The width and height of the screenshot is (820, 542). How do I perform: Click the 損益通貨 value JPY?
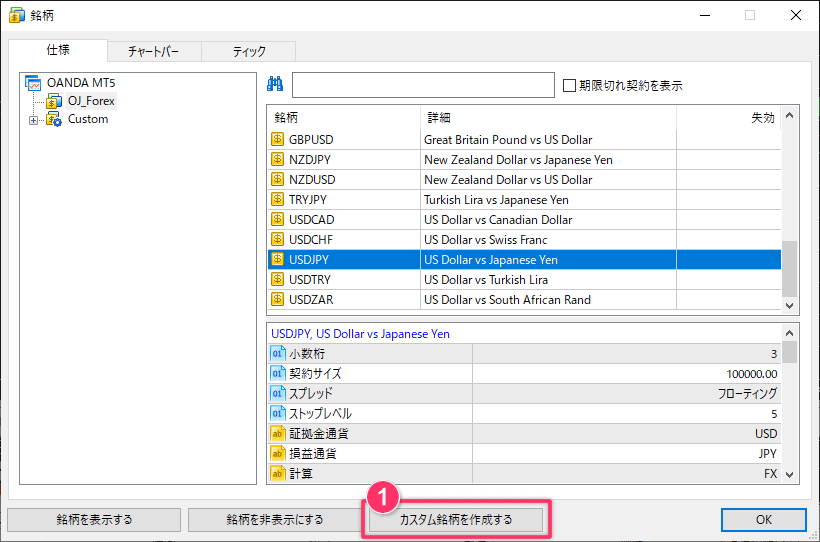[768, 454]
